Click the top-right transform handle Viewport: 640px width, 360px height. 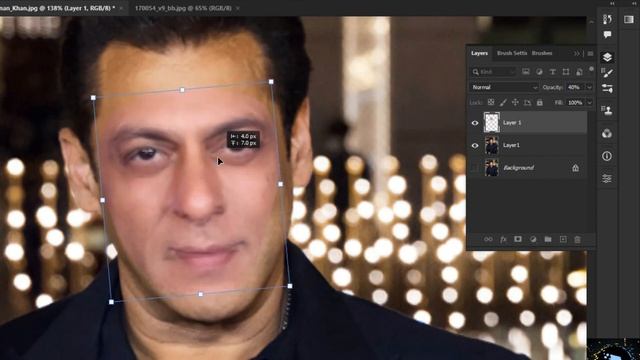tap(271, 82)
